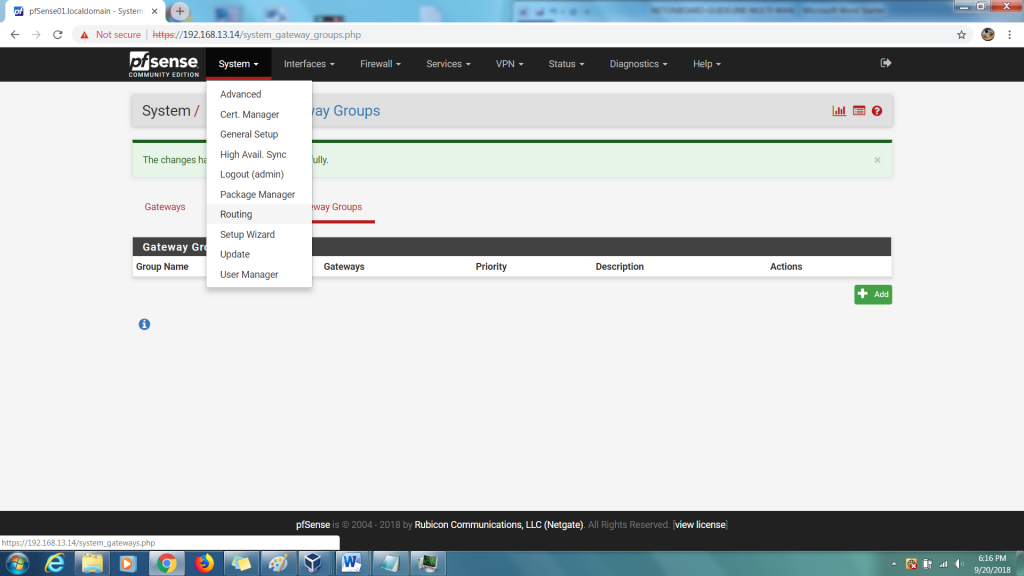
Task: Open the view license link in the footer
Action: click(x=700, y=524)
